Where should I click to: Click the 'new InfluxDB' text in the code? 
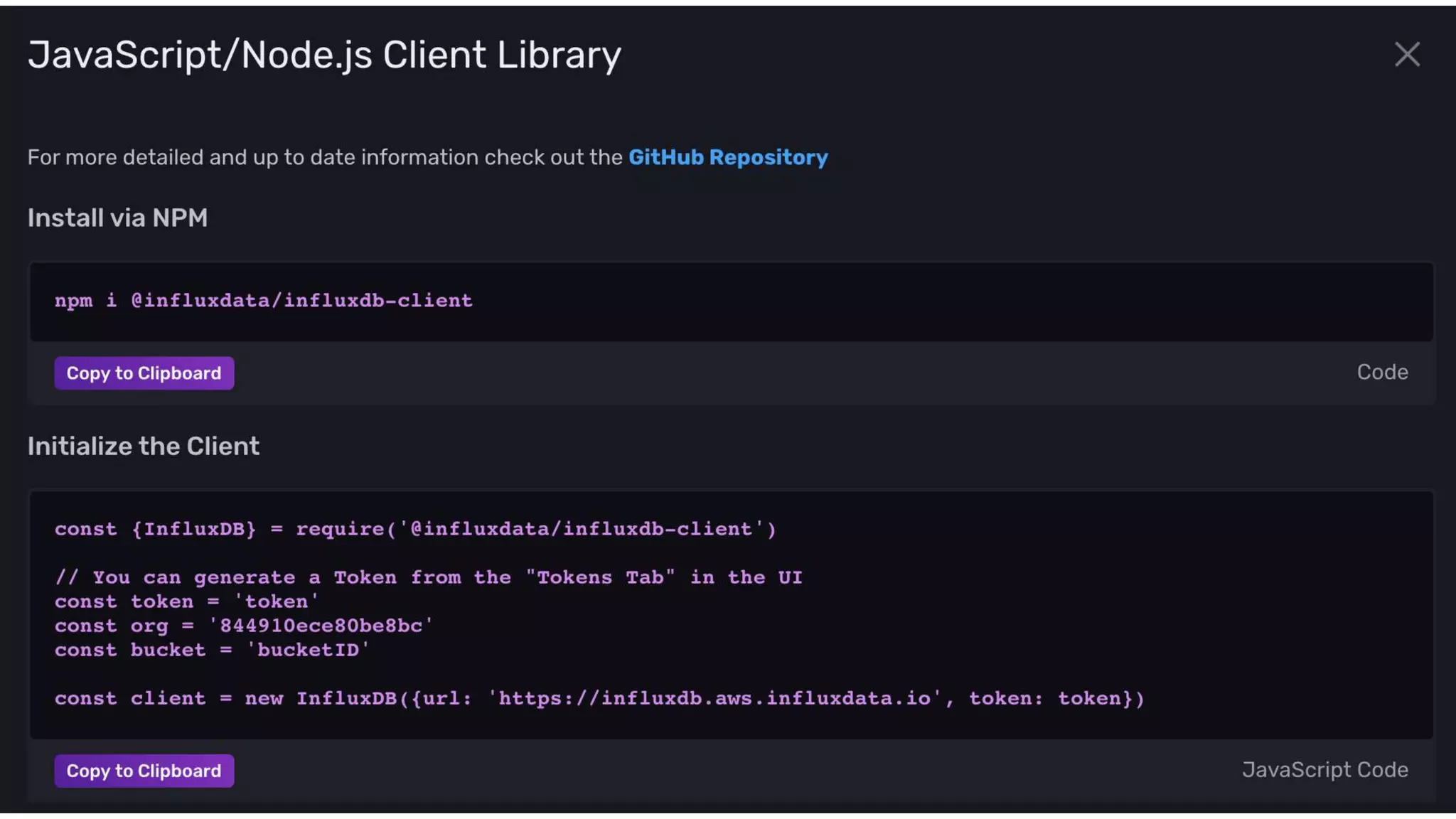pos(321,698)
